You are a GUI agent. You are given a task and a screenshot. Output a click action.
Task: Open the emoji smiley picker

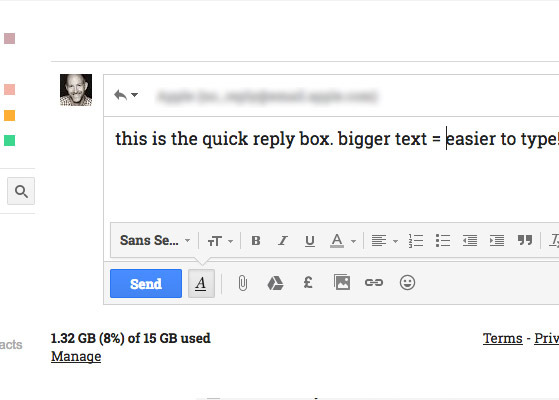click(x=407, y=283)
